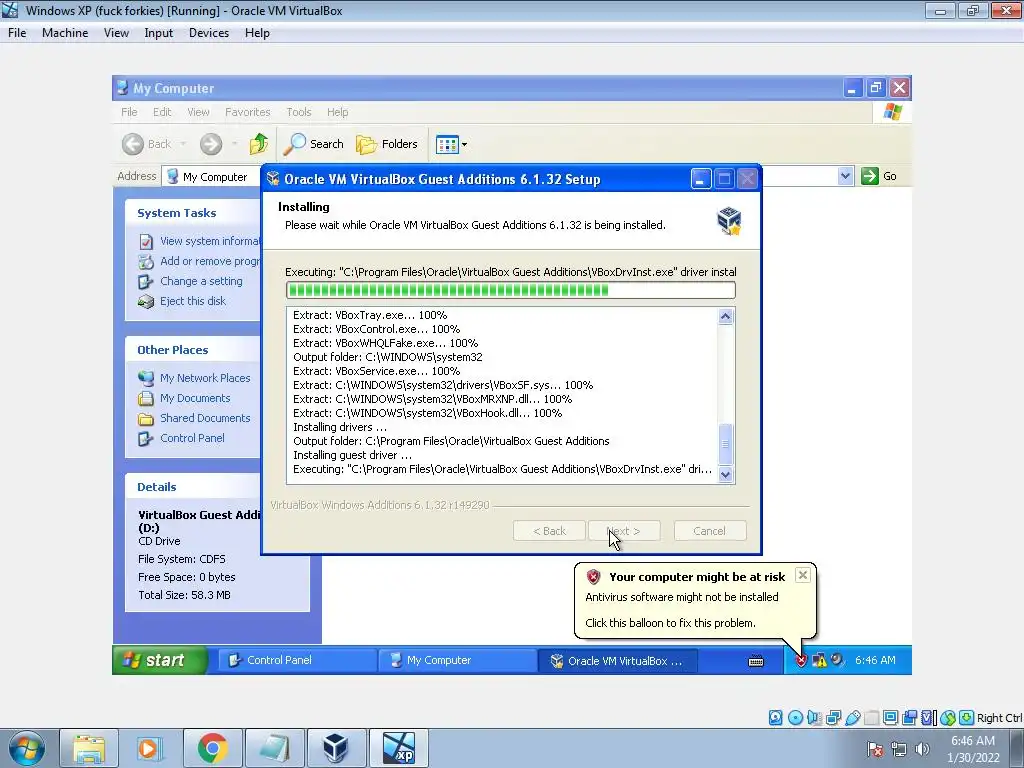Click Next in Guest Additions setup
The width and height of the screenshot is (1024, 768).
(624, 531)
